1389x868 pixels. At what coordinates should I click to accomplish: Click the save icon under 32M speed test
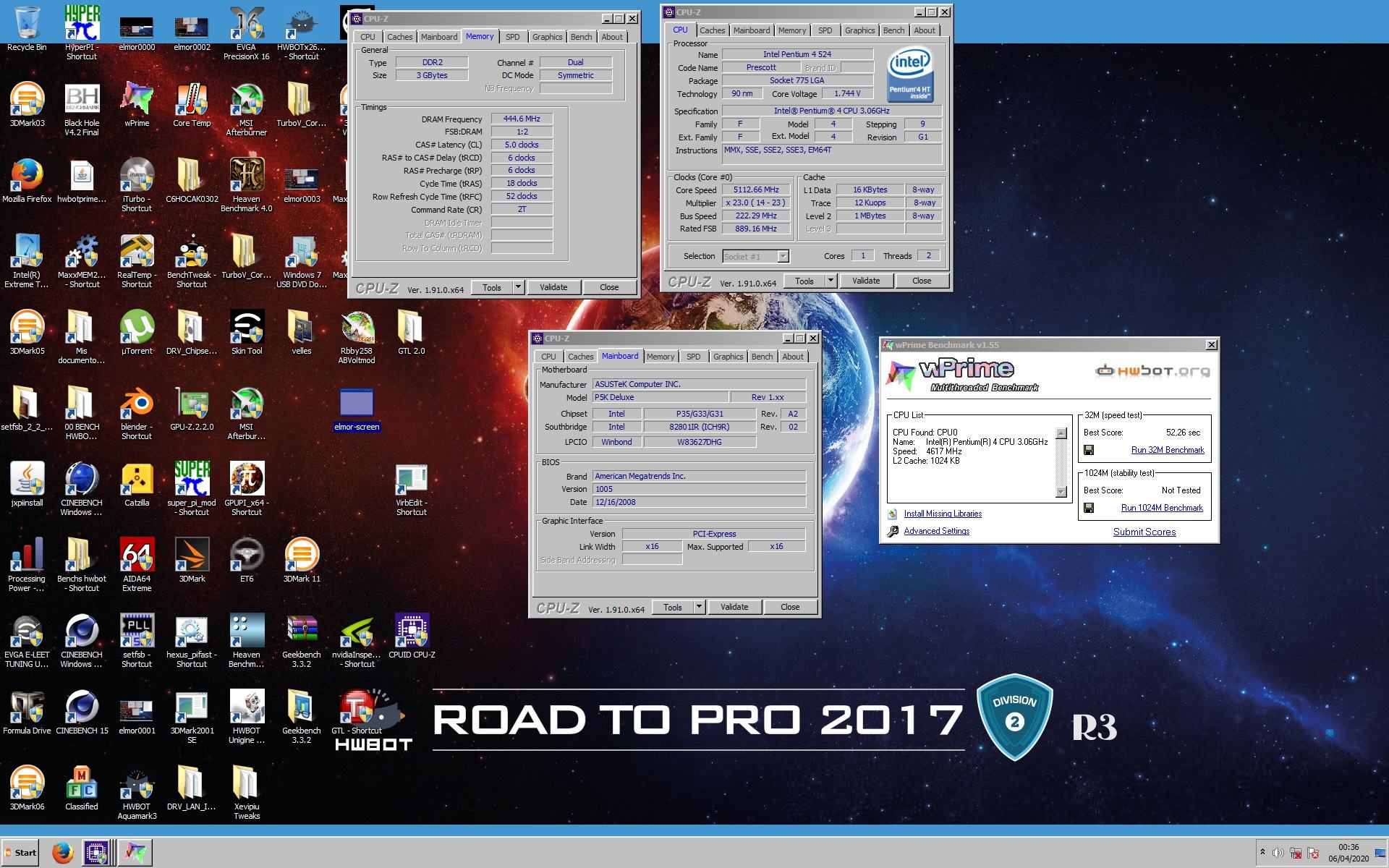click(1089, 450)
